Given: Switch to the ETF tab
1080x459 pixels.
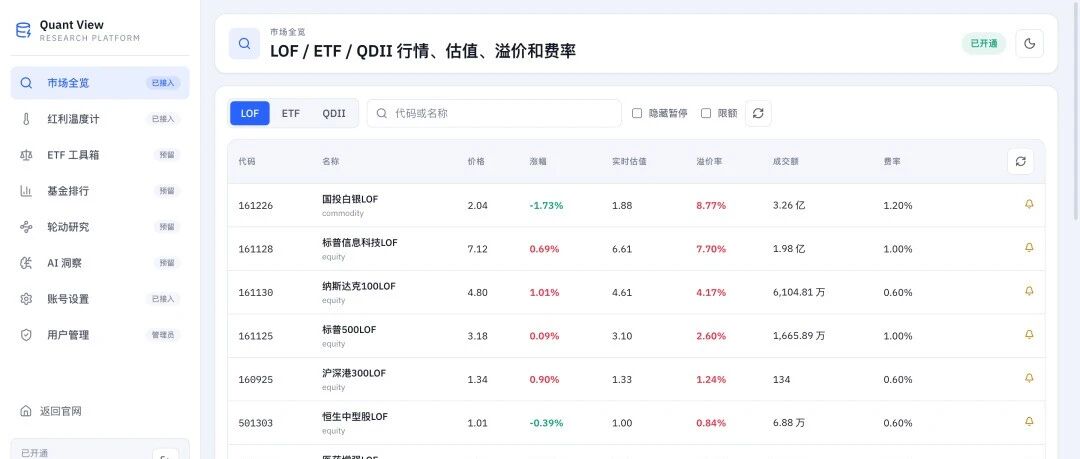Looking at the screenshot, I should pyautogui.click(x=291, y=113).
